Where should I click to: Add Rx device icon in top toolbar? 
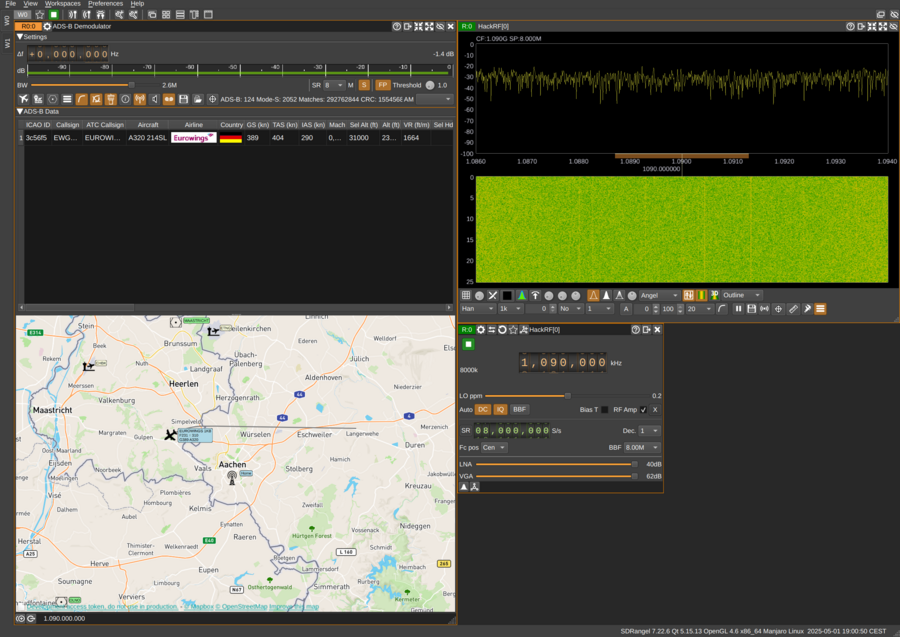[x=72, y=14]
